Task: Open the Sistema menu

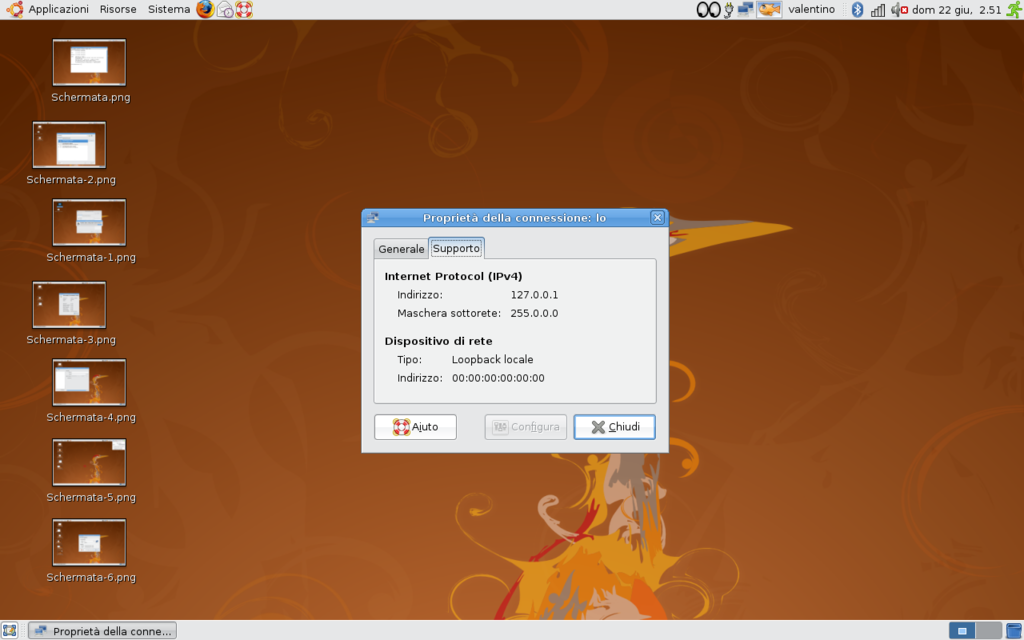Action: click(168, 10)
